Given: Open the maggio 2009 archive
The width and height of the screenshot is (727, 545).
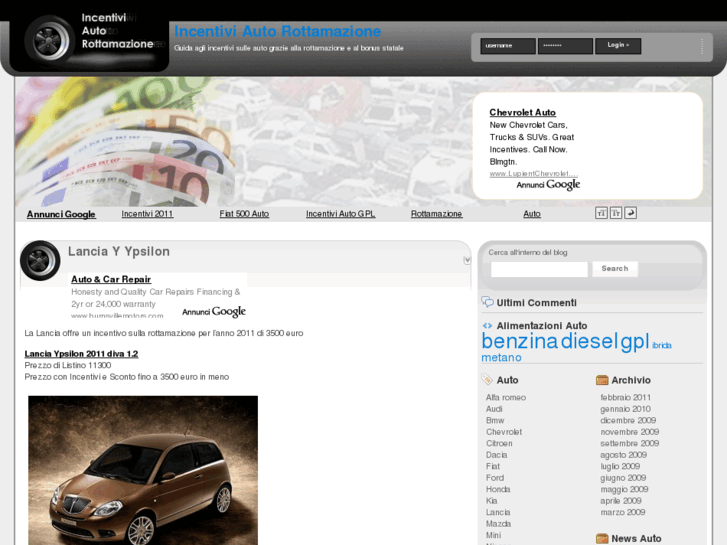Looking at the screenshot, I should pyautogui.click(x=625, y=489).
